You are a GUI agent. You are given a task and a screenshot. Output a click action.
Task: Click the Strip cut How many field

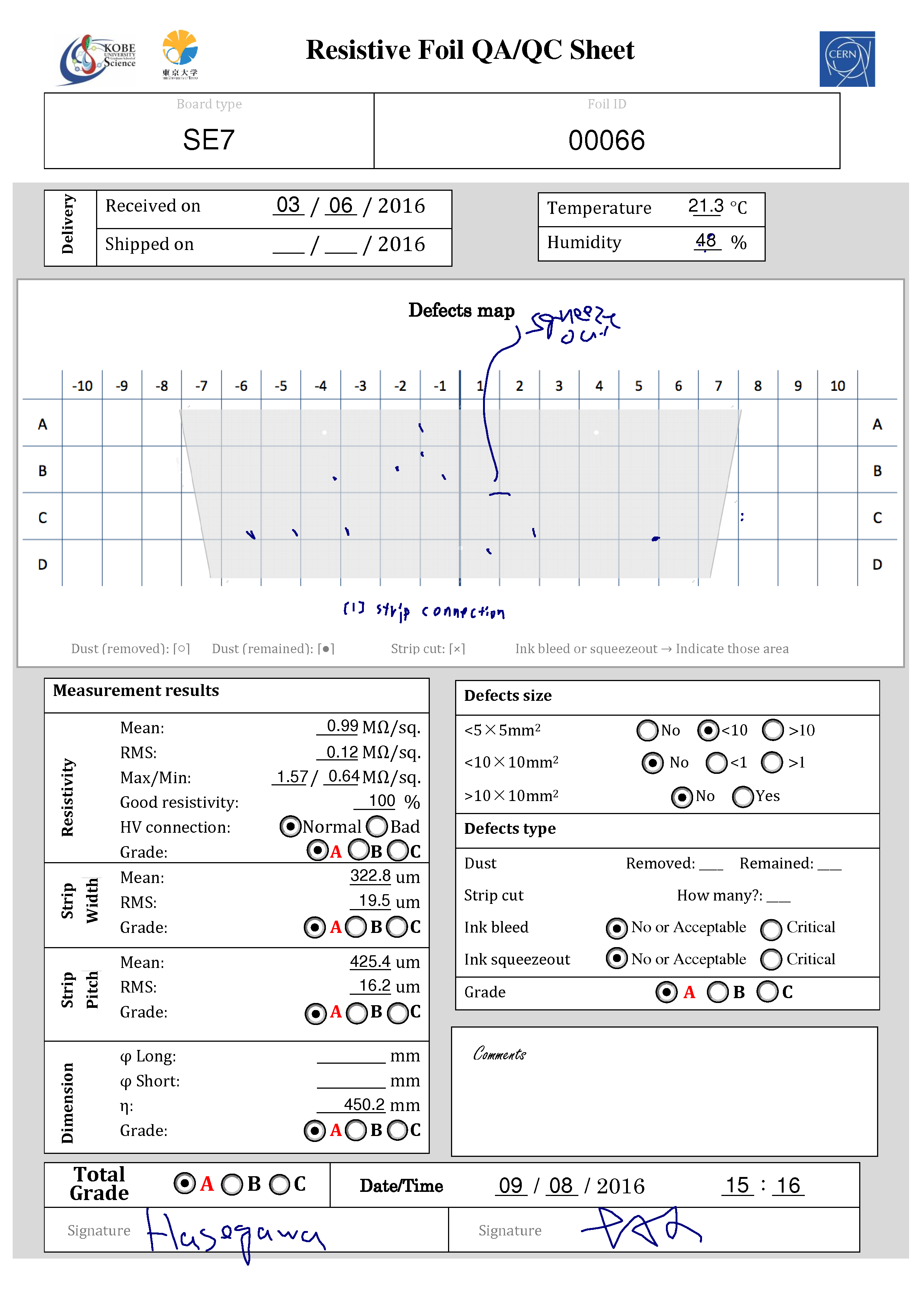778,896
